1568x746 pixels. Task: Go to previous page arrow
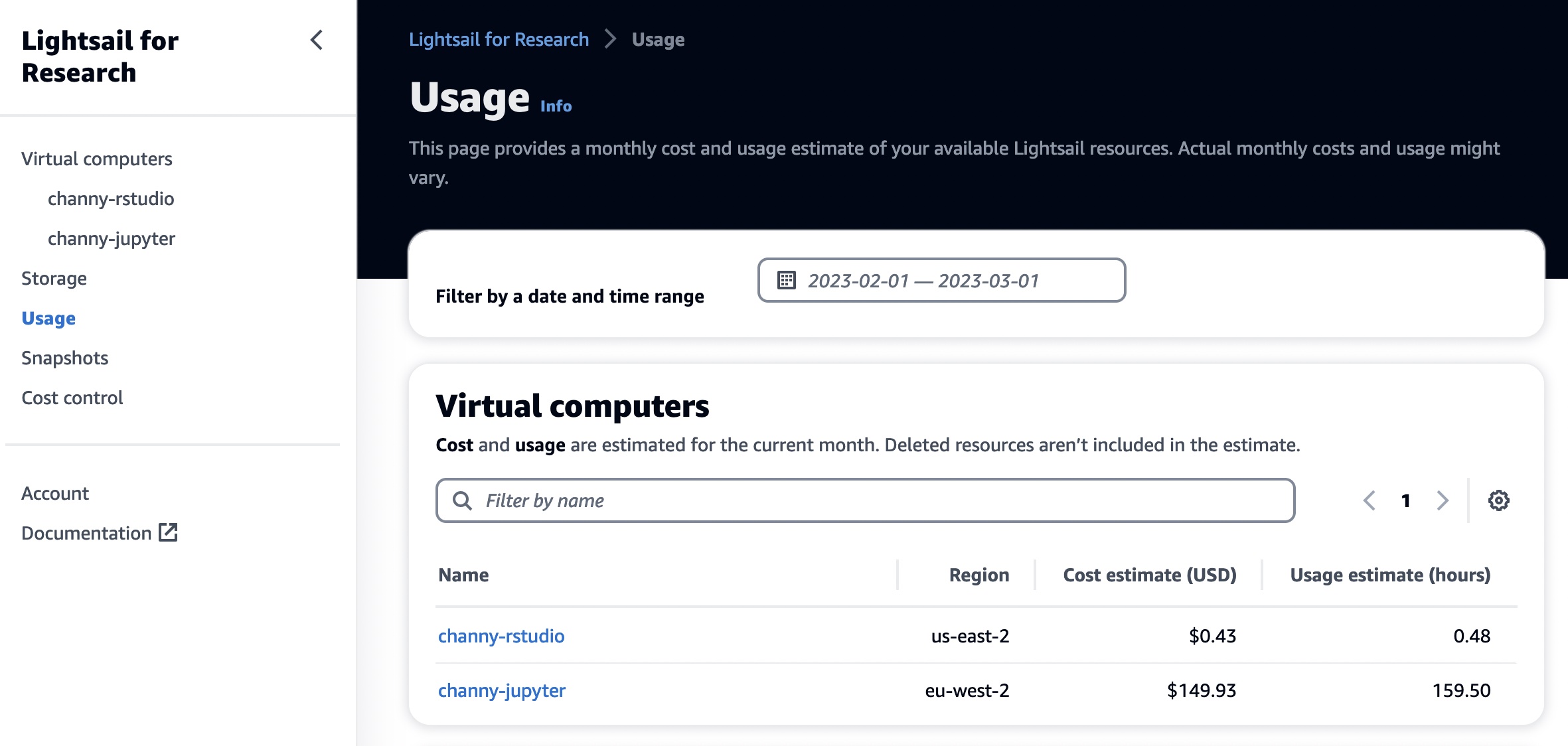[1369, 500]
